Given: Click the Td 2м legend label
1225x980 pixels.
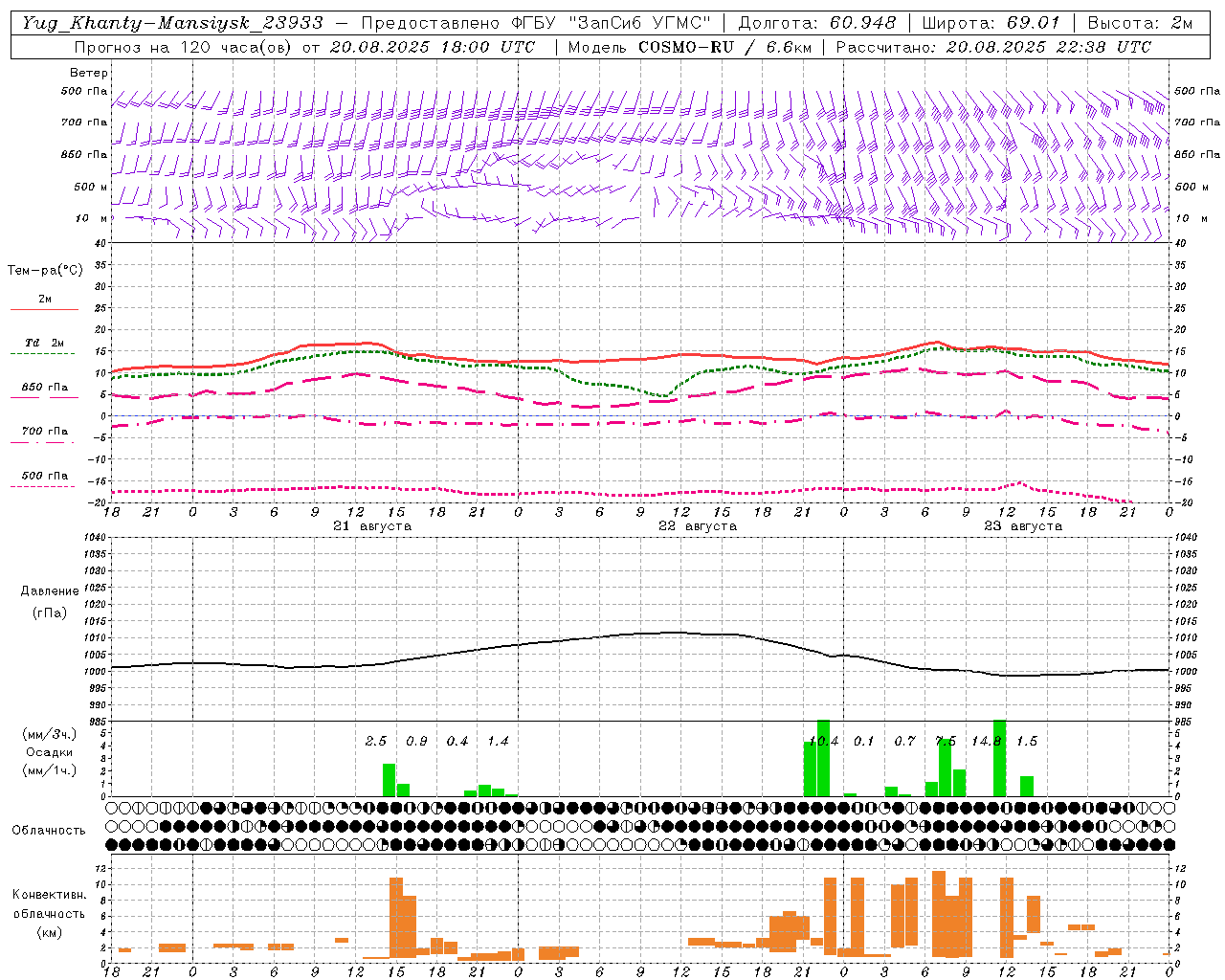Looking at the screenshot, I should point(45,342).
